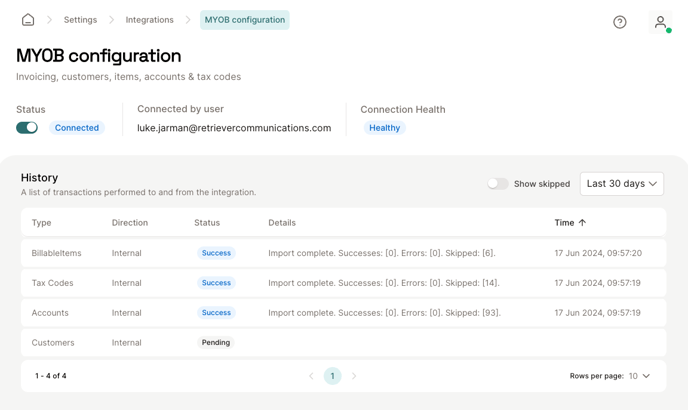Select the Customers row type
Viewport: 688px width, 410px height.
[x=53, y=342]
